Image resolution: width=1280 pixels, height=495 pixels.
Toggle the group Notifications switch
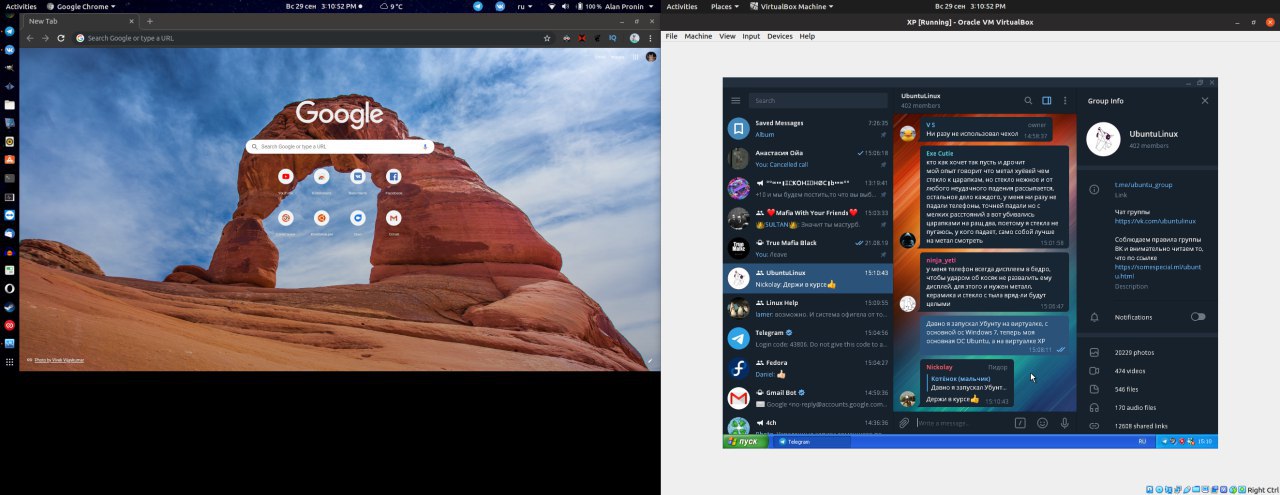pos(1198,317)
